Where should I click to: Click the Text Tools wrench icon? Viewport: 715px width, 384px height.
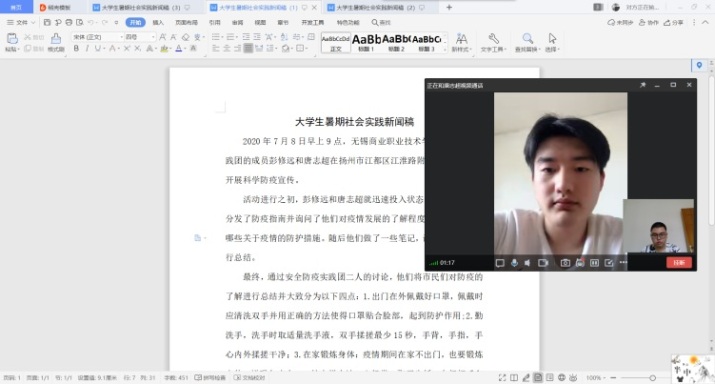point(493,38)
